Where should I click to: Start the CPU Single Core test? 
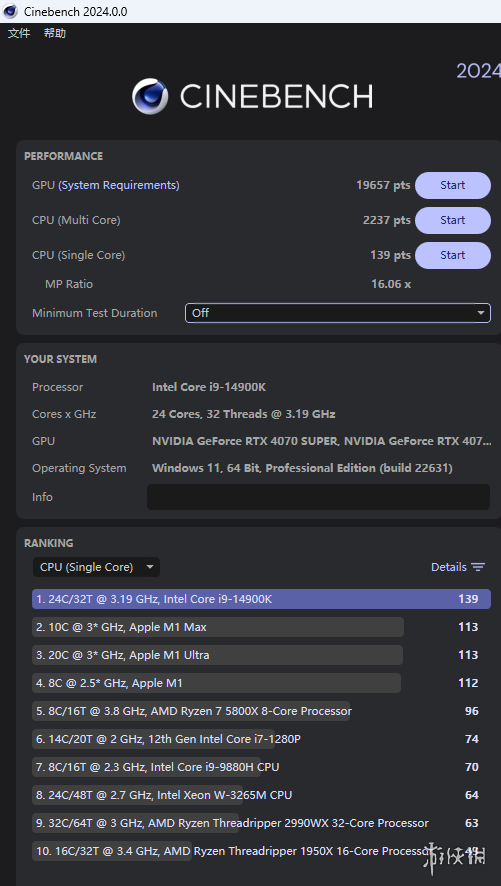click(453, 255)
